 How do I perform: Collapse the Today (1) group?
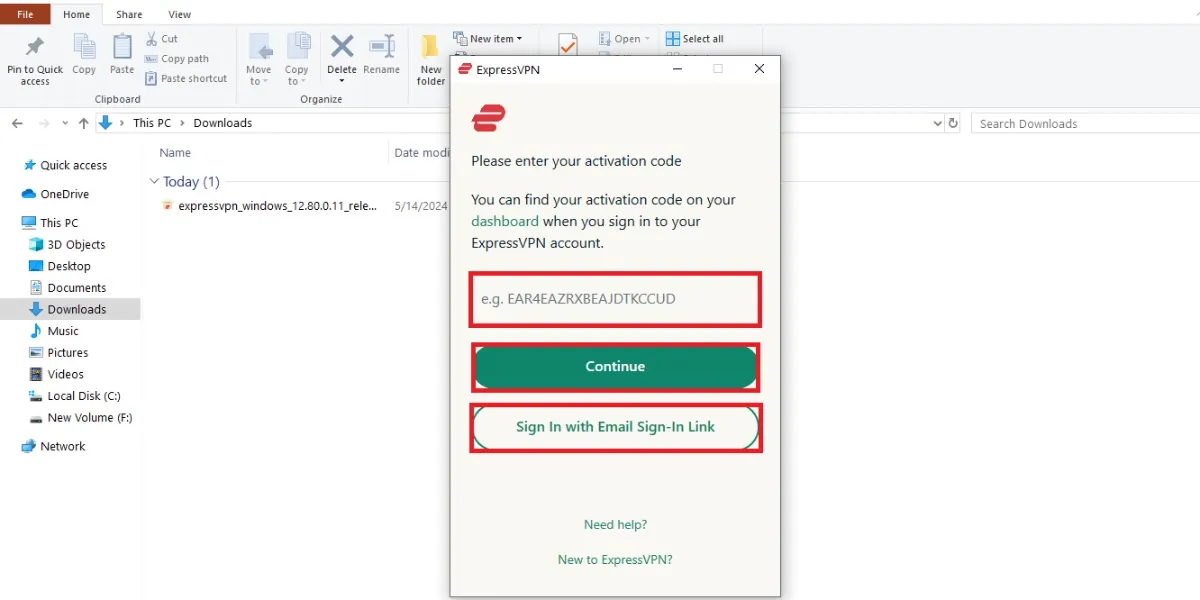click(154, 182)
